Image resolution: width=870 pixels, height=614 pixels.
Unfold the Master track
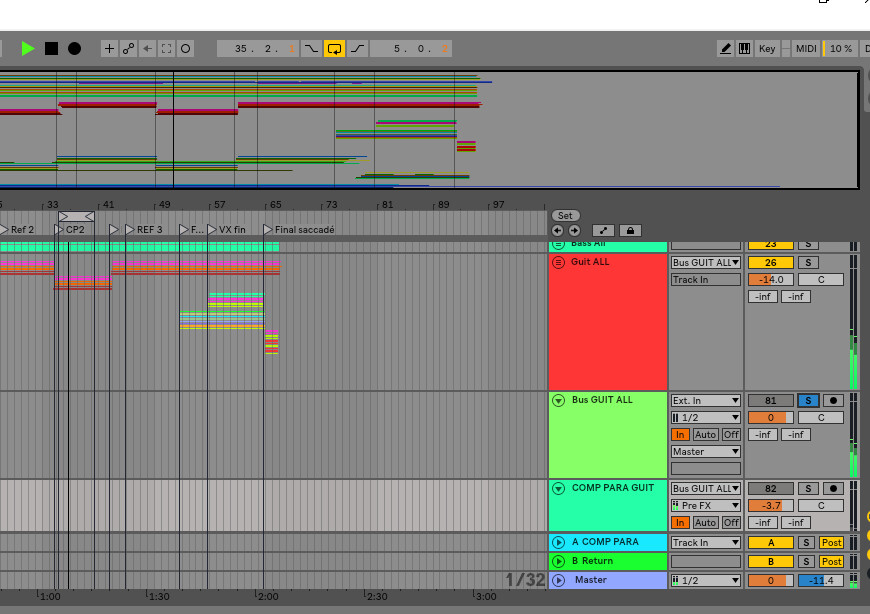[x=559, y=580]
